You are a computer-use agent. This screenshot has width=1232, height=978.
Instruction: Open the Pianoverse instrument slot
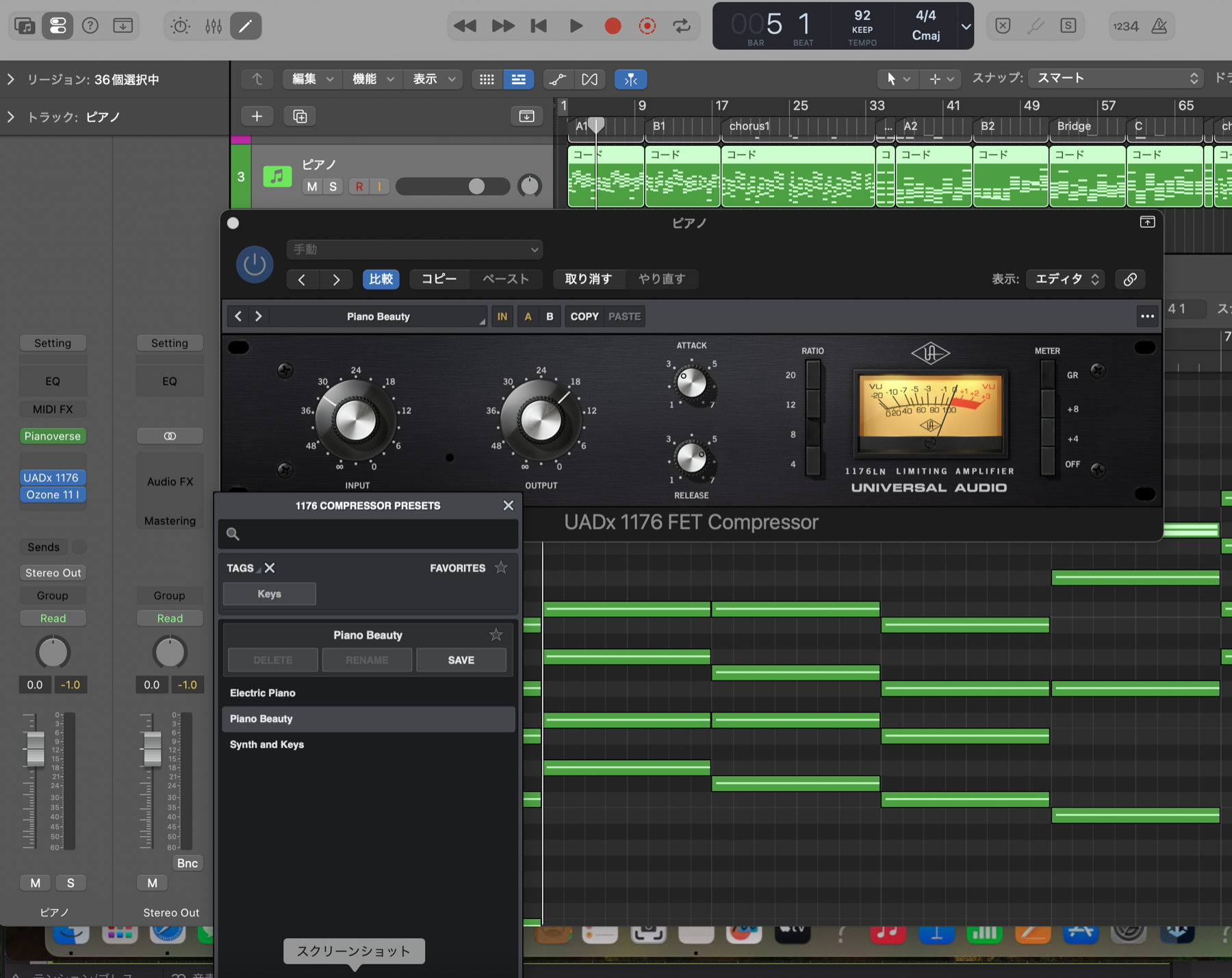tap(53, 436)
